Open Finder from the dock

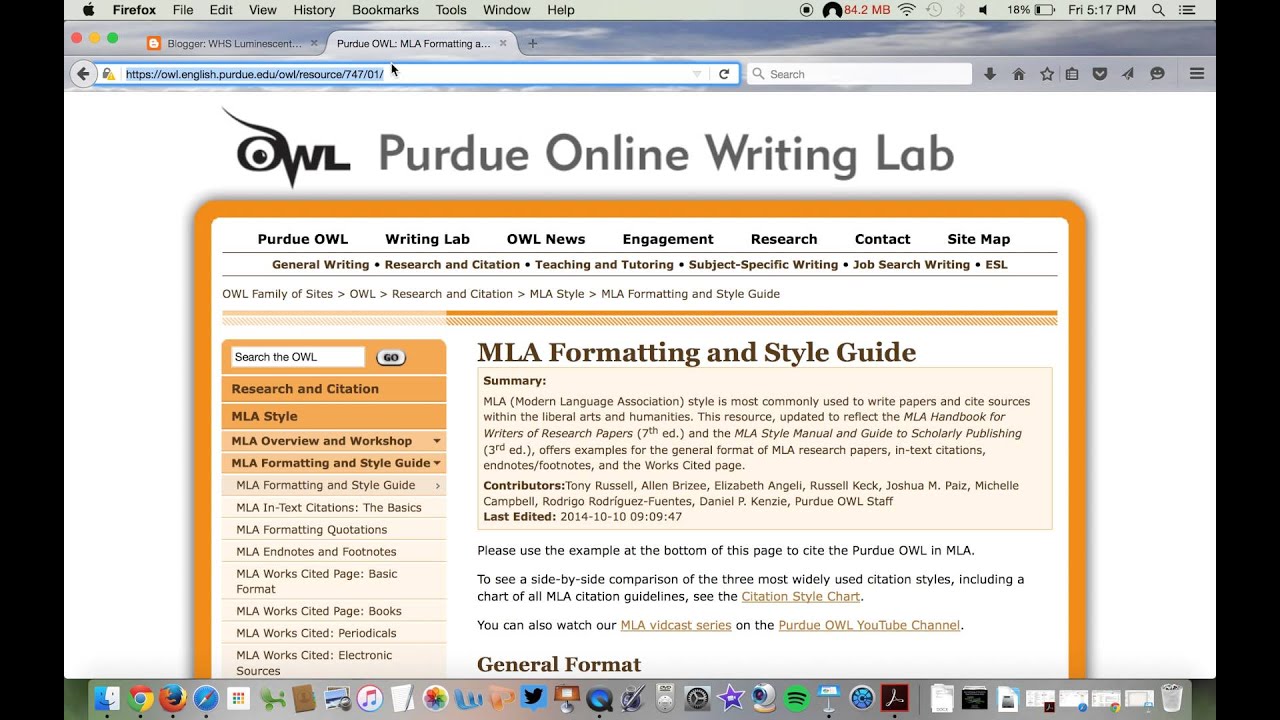tap(107, 697)
